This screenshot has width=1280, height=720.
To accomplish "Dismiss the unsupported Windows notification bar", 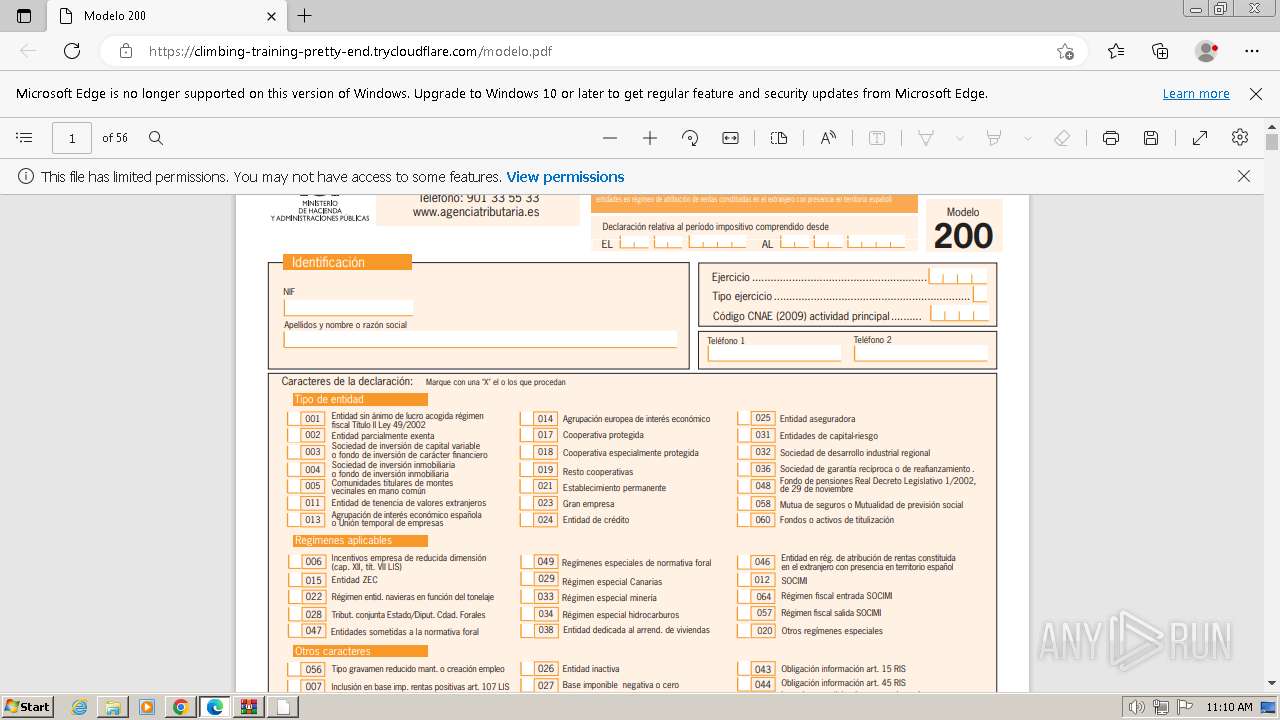I will click(1256, 94).
